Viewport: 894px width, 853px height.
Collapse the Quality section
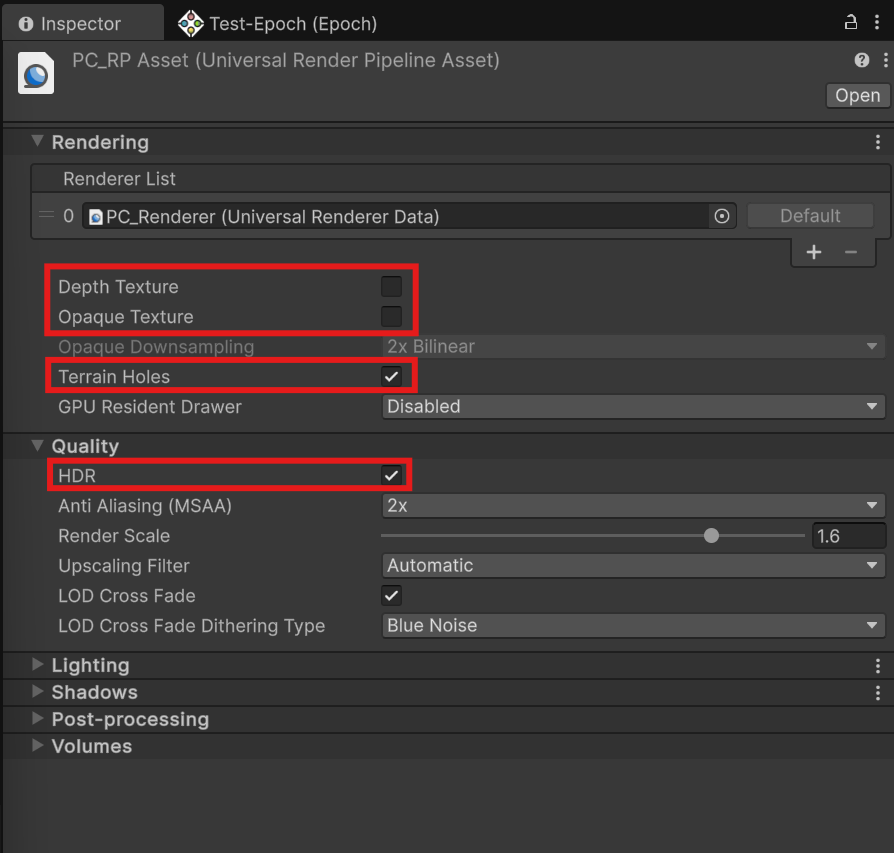tap(38, 445)
